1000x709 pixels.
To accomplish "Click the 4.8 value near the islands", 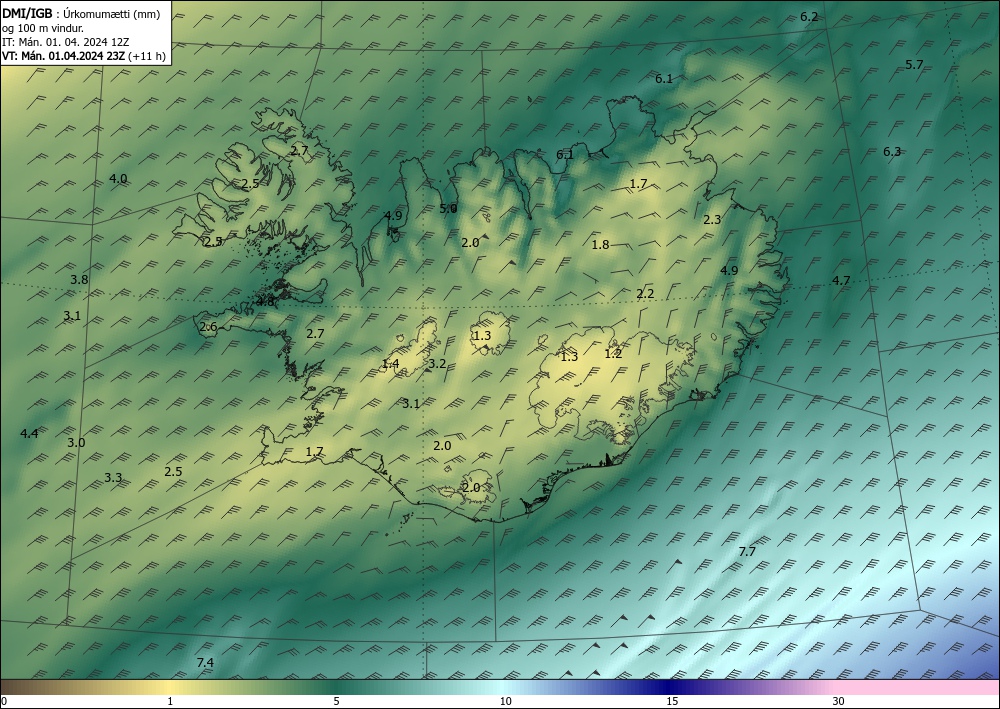I will 265,302.
